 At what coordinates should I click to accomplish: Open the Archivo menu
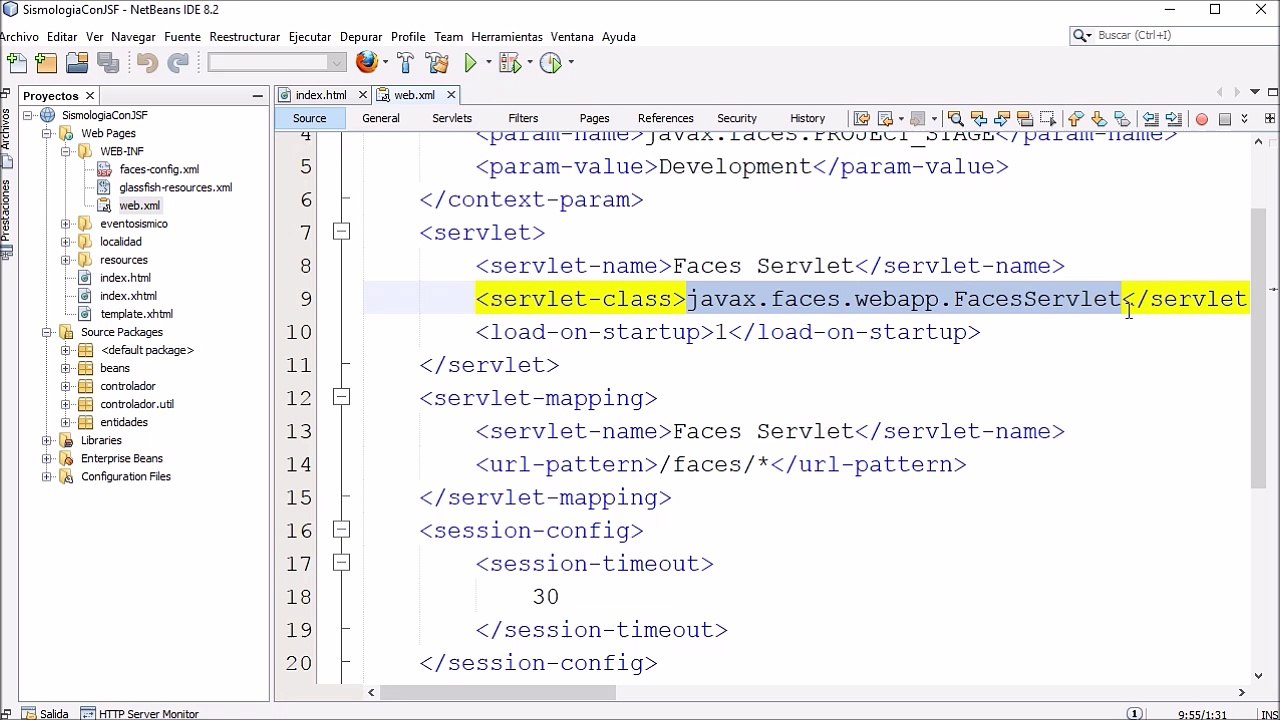19,37
